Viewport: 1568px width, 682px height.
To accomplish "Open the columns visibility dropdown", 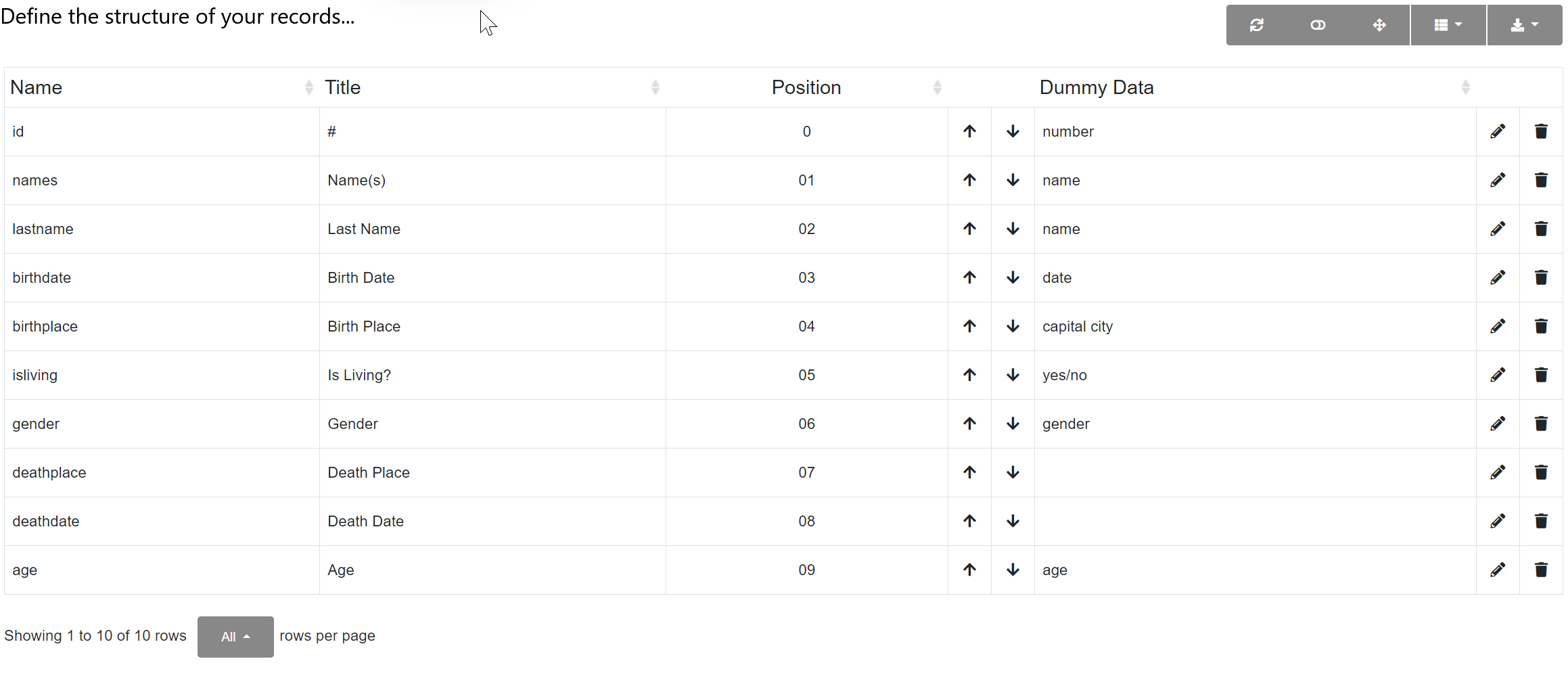I will tap(1448, 25).
